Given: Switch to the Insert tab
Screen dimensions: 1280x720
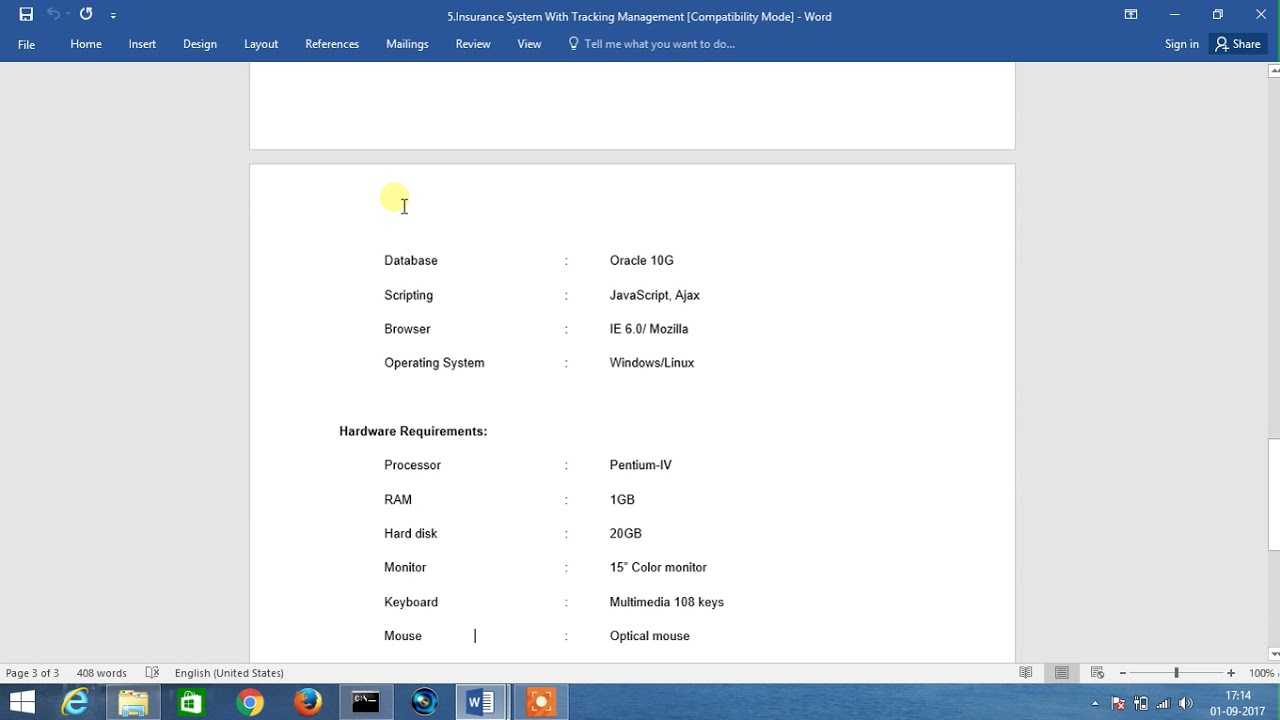Looking at the screenshot, I should 142,44.
